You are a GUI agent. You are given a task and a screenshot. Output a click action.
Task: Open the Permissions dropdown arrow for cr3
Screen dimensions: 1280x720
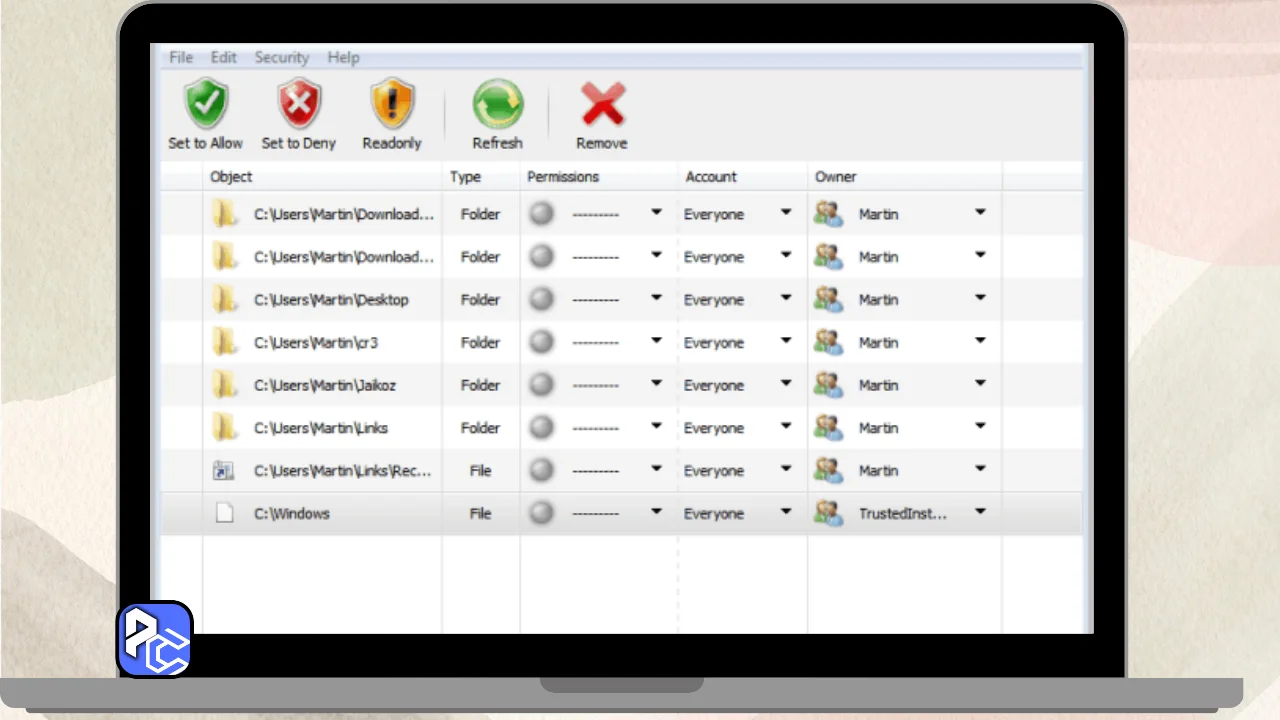[x=657, y=341]
